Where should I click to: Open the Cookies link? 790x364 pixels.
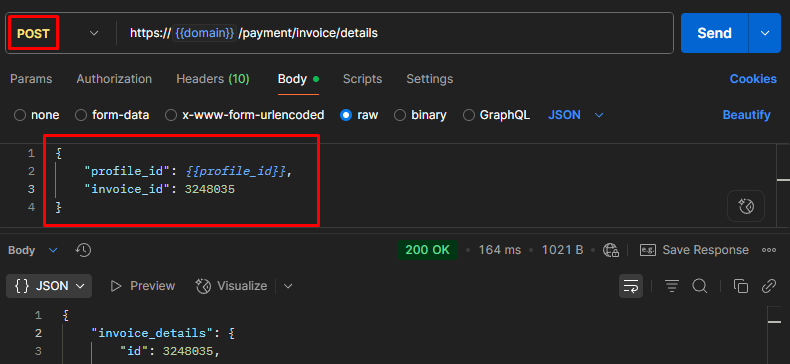(753, 79)
